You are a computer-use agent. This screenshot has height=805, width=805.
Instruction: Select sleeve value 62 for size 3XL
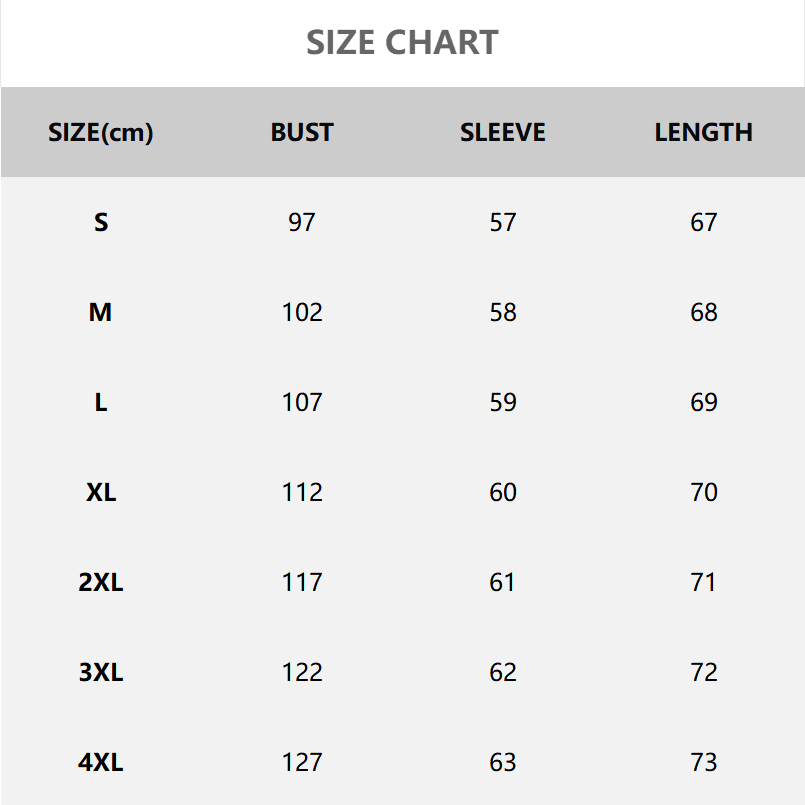pyautogui.click(x=503, y=672)
